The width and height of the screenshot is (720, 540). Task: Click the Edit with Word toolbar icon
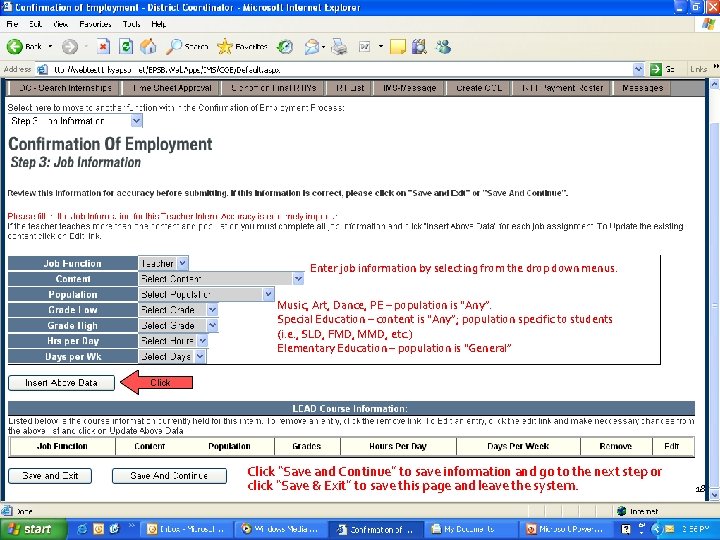[x=365, y=46]
